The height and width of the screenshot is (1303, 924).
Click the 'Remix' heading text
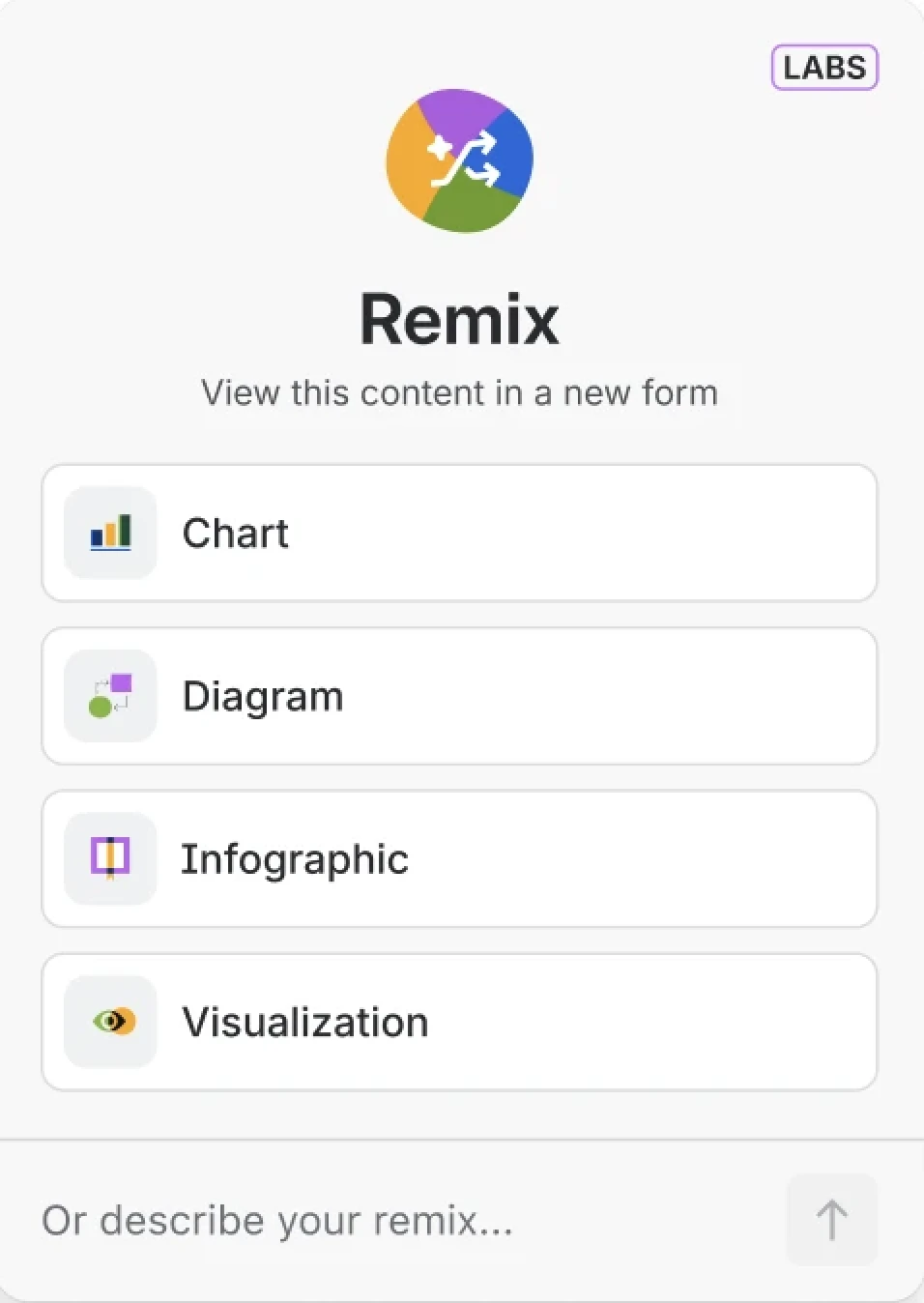459,319
